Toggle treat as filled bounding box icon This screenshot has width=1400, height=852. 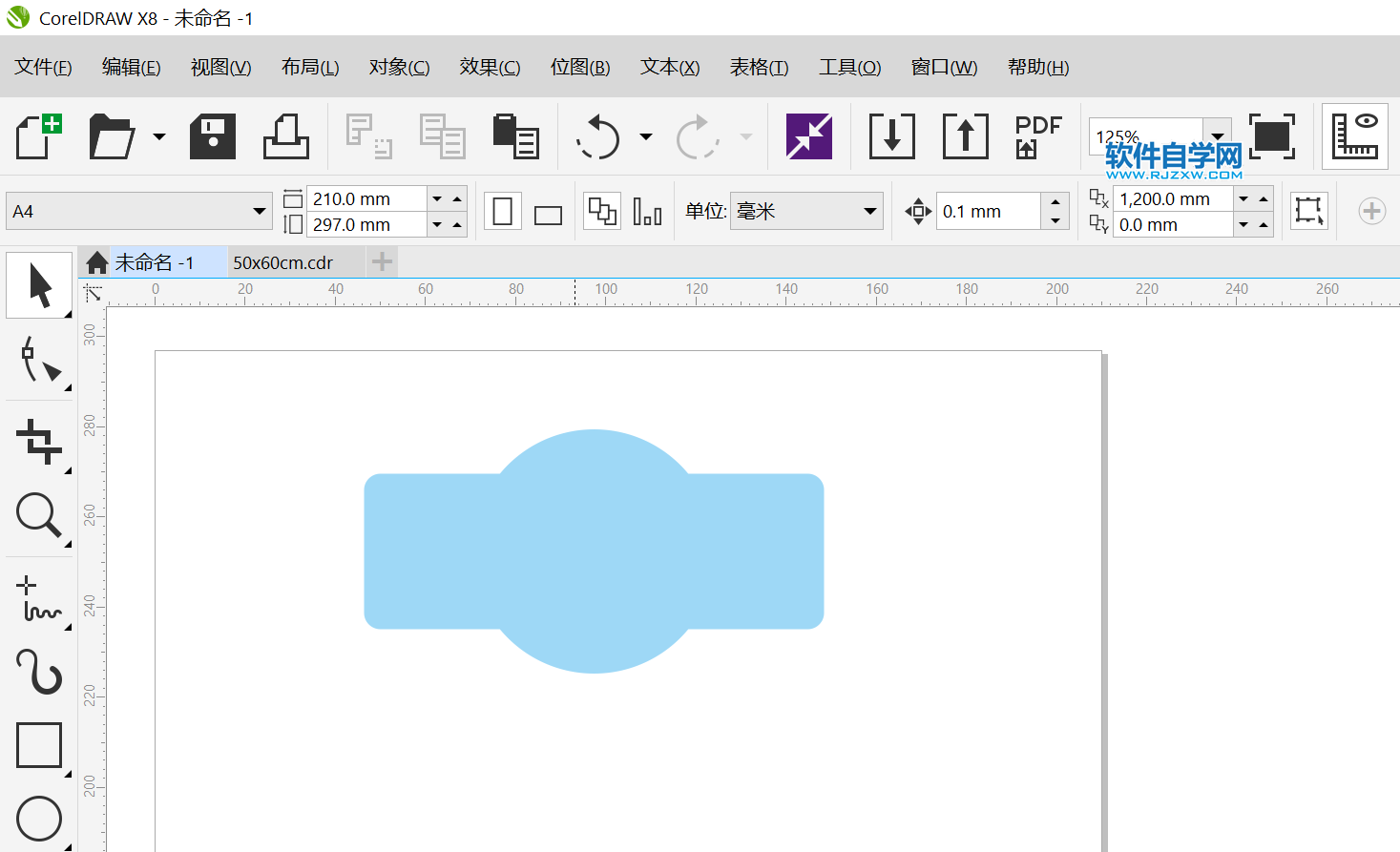1308,212
